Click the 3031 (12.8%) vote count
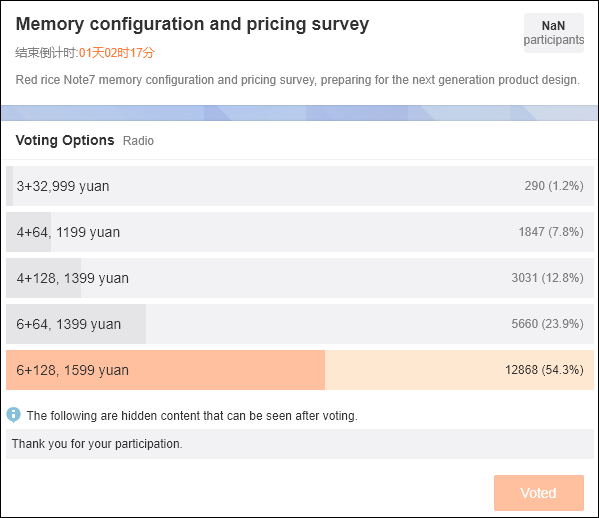599x518 pixels. click(x=547, y=278)
